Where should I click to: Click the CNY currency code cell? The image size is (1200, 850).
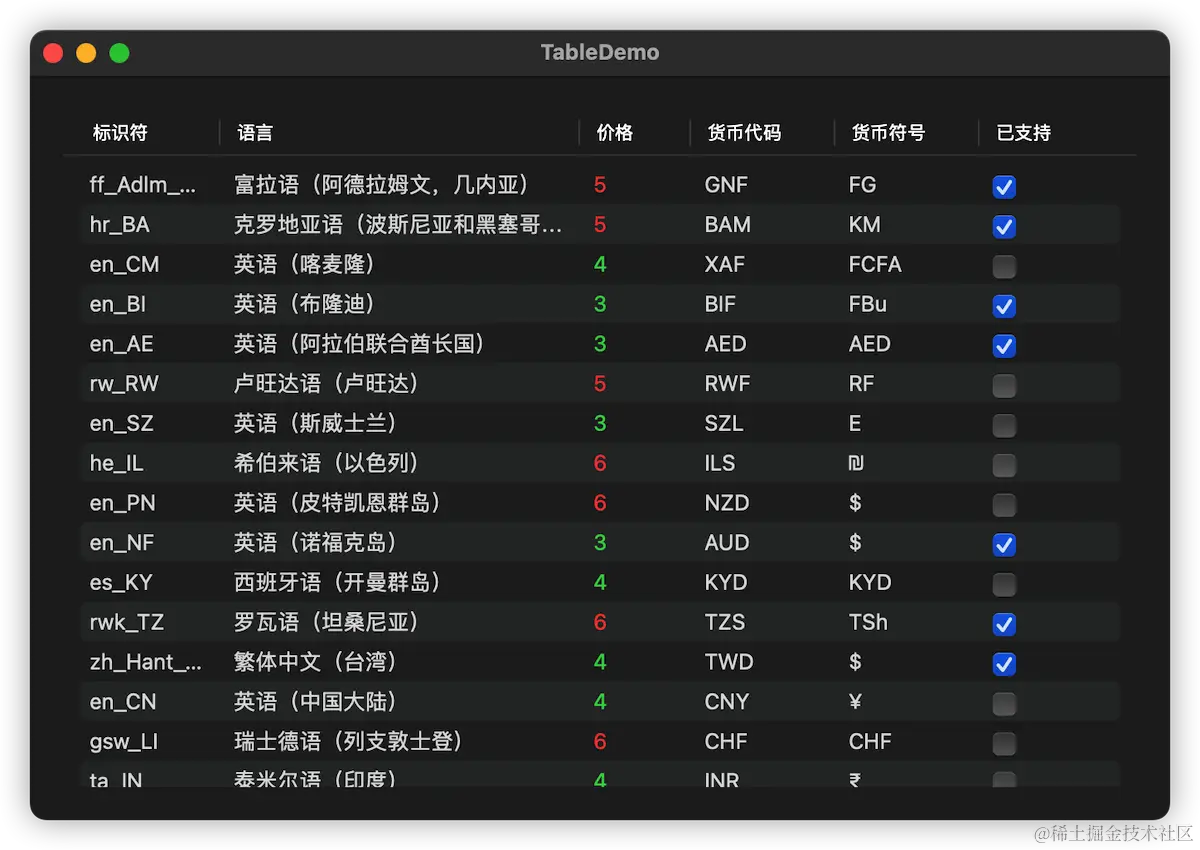(727, 702)
